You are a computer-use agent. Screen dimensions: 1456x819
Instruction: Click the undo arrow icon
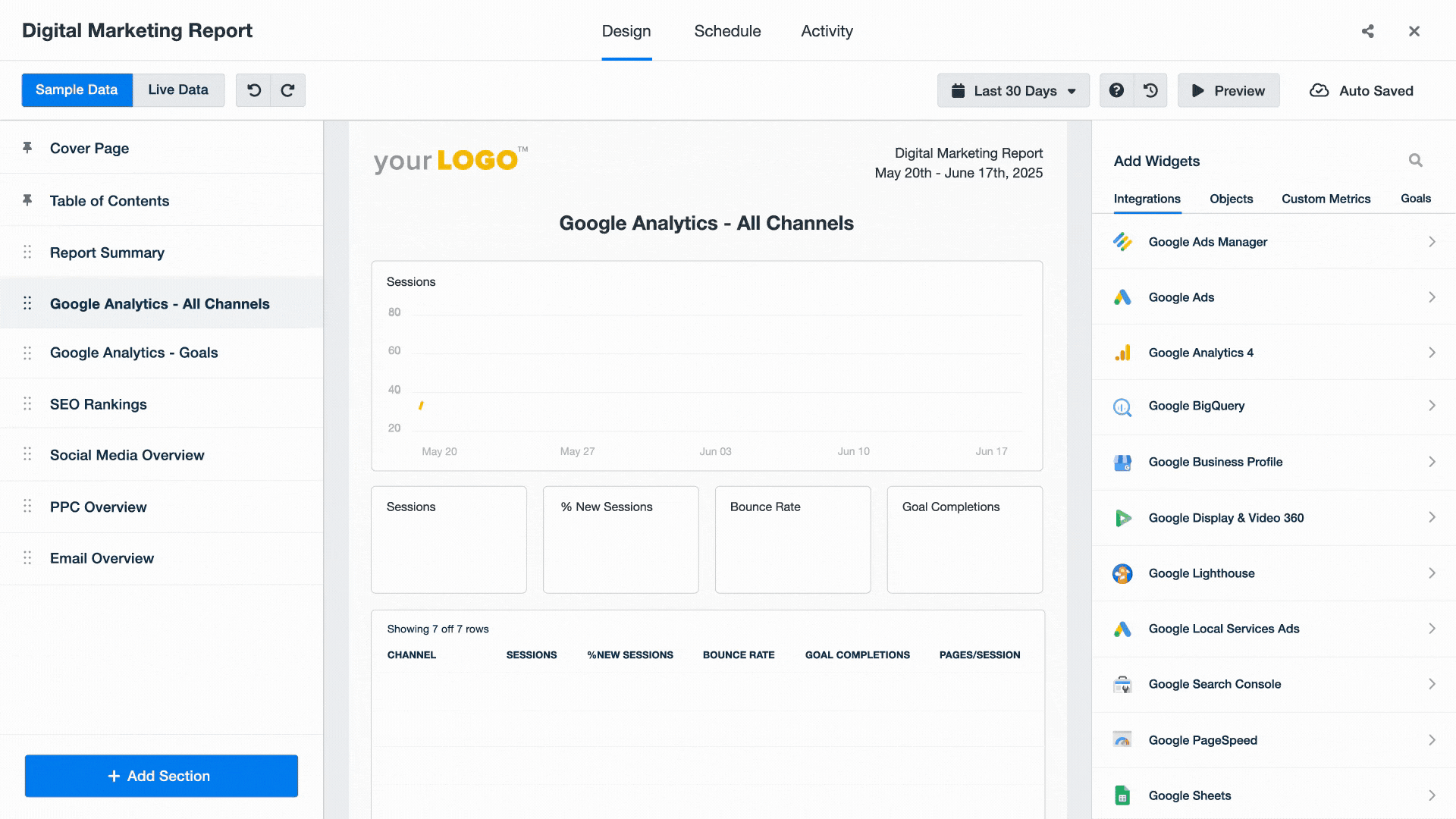(x=254, y=90)
